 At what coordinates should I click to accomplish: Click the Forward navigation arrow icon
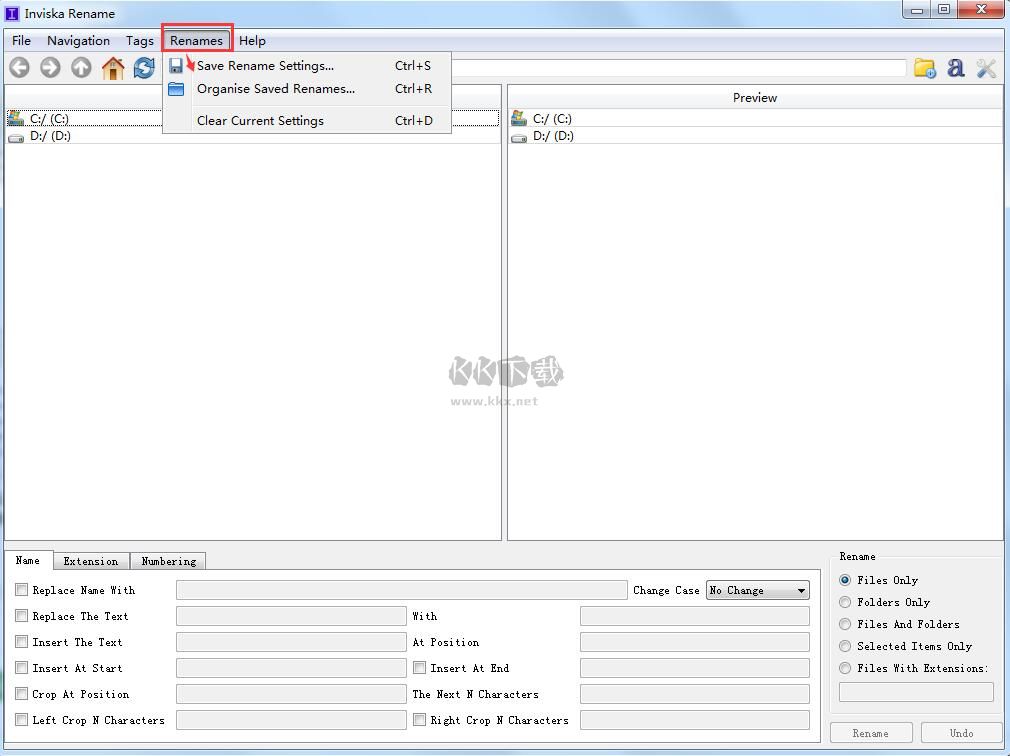[50, 67]
